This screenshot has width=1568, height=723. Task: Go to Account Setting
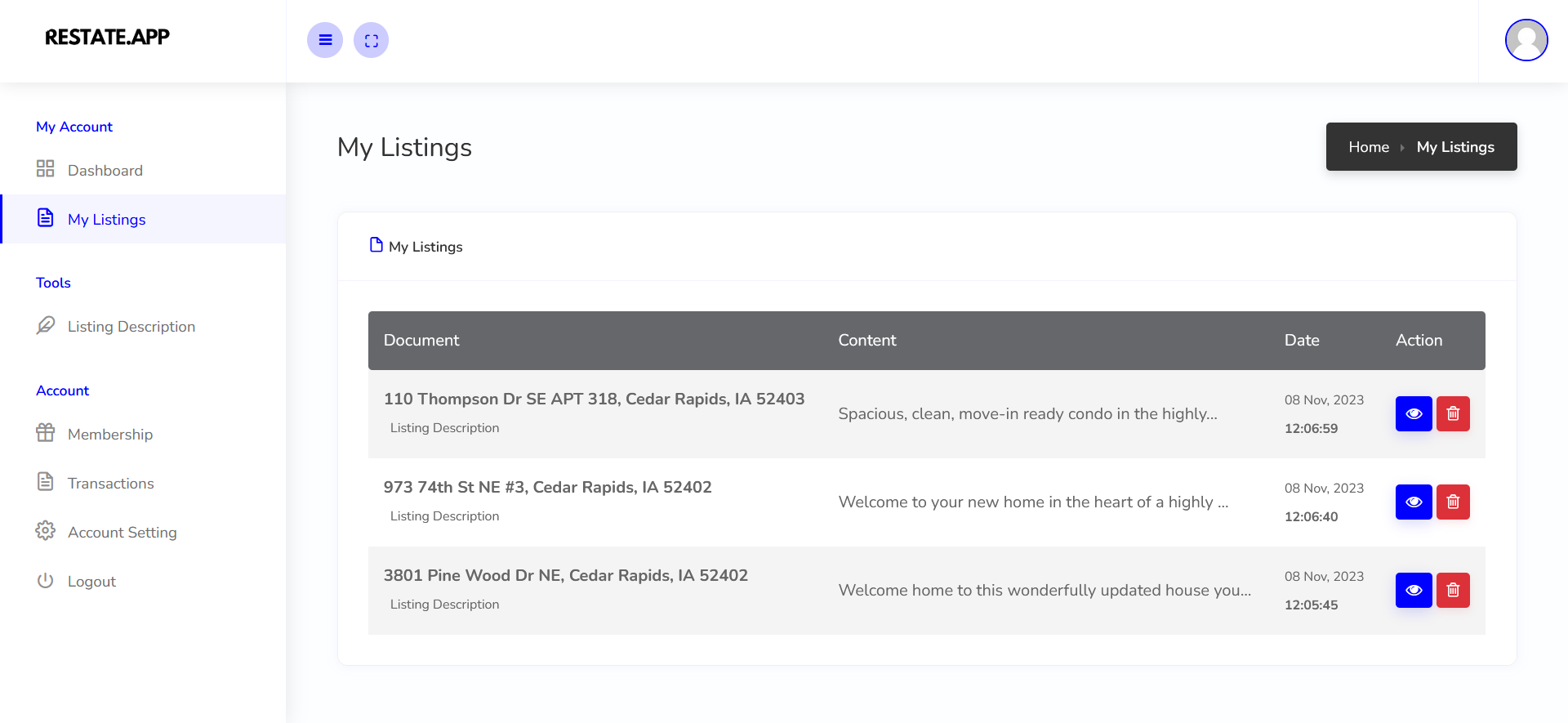[122, 533]
